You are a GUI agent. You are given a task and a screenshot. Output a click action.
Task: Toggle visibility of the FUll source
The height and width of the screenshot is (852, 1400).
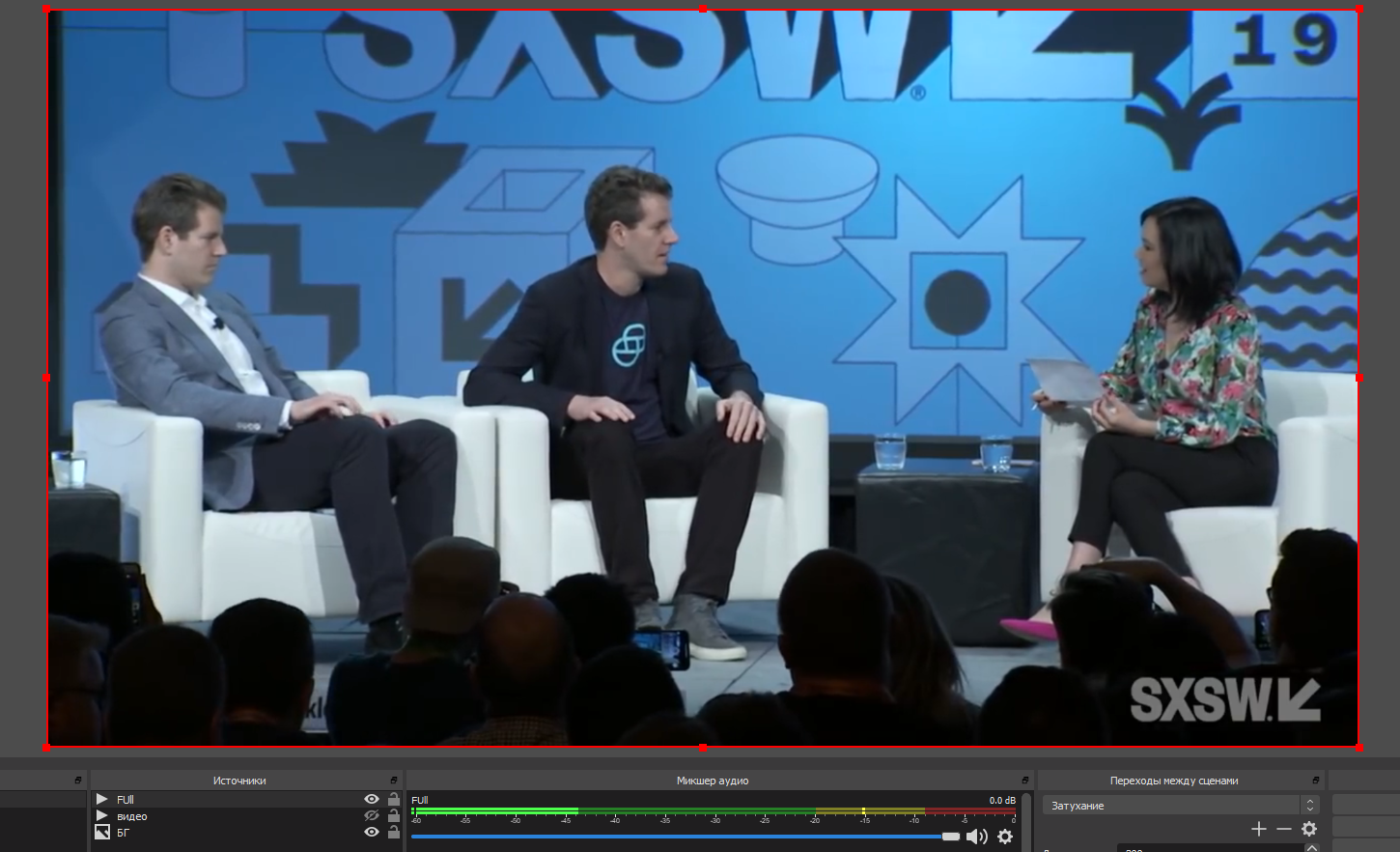[372, 799]
